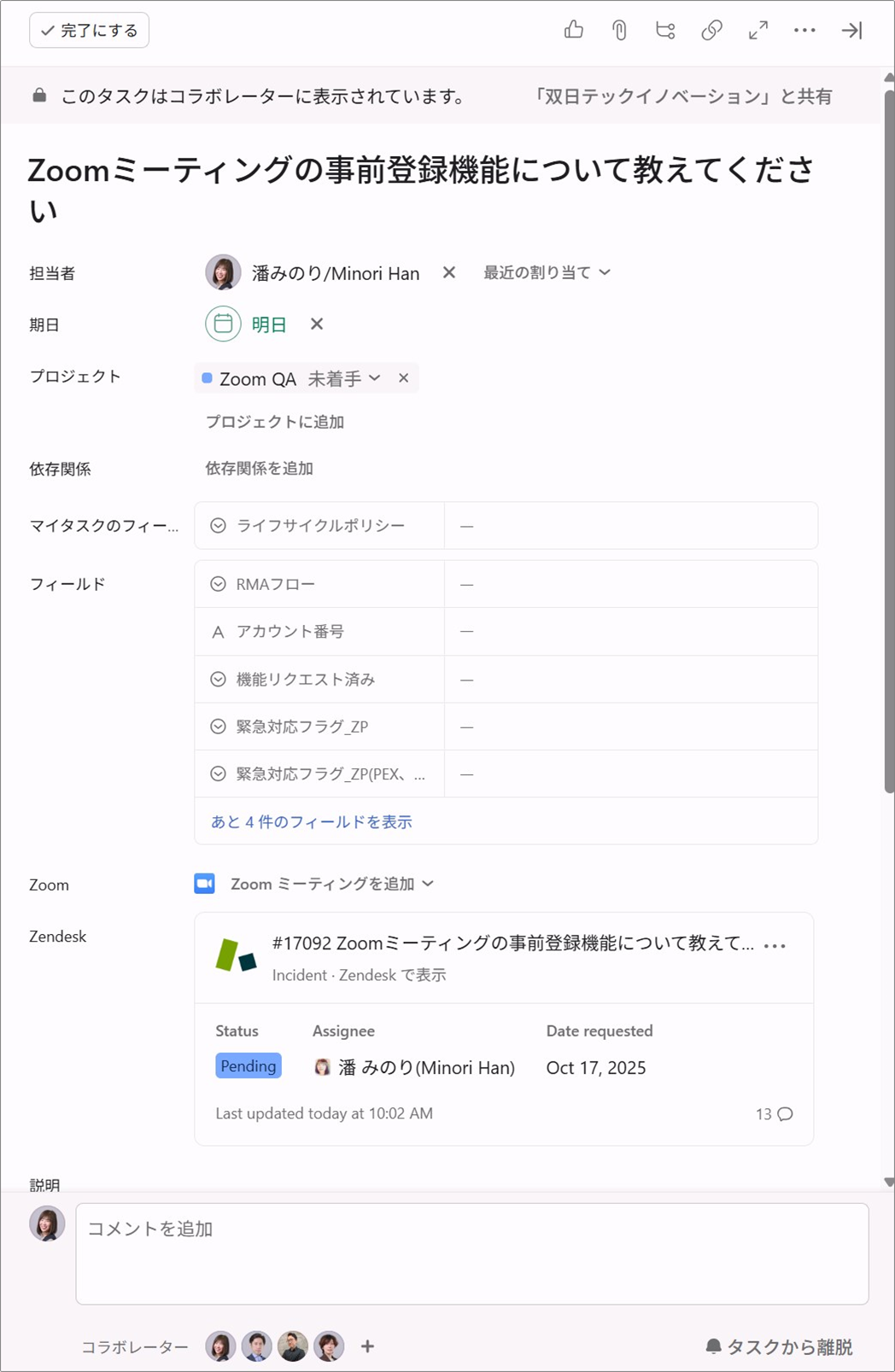Click the calendar due date icon
895x1372 pixels.
(x=223, y=324)
